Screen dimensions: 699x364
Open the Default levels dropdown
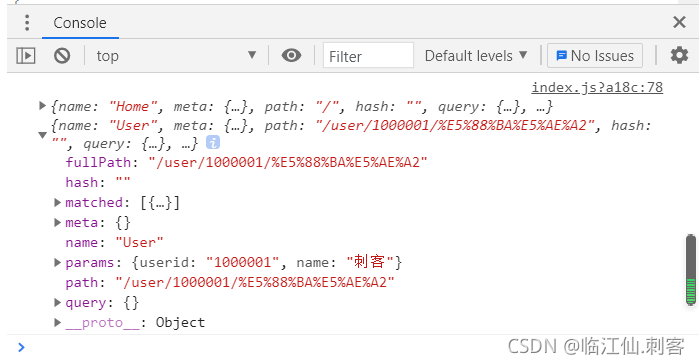point(476,56)
